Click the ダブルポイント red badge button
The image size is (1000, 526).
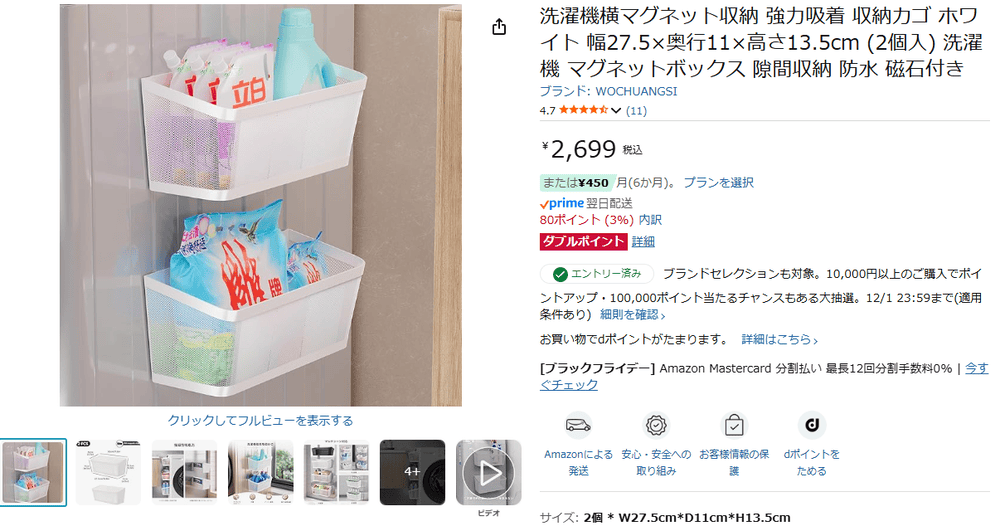tap(584, 241)
